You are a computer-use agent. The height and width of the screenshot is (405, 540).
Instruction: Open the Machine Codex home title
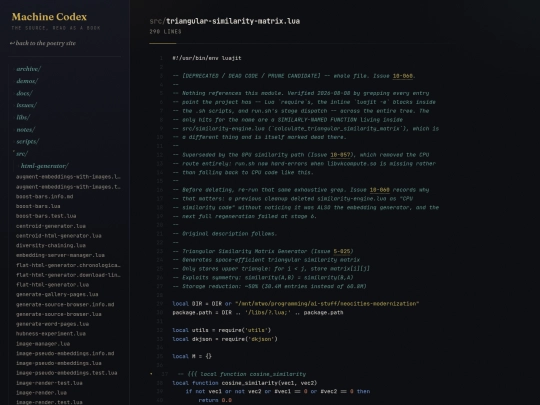pos(49,17)
